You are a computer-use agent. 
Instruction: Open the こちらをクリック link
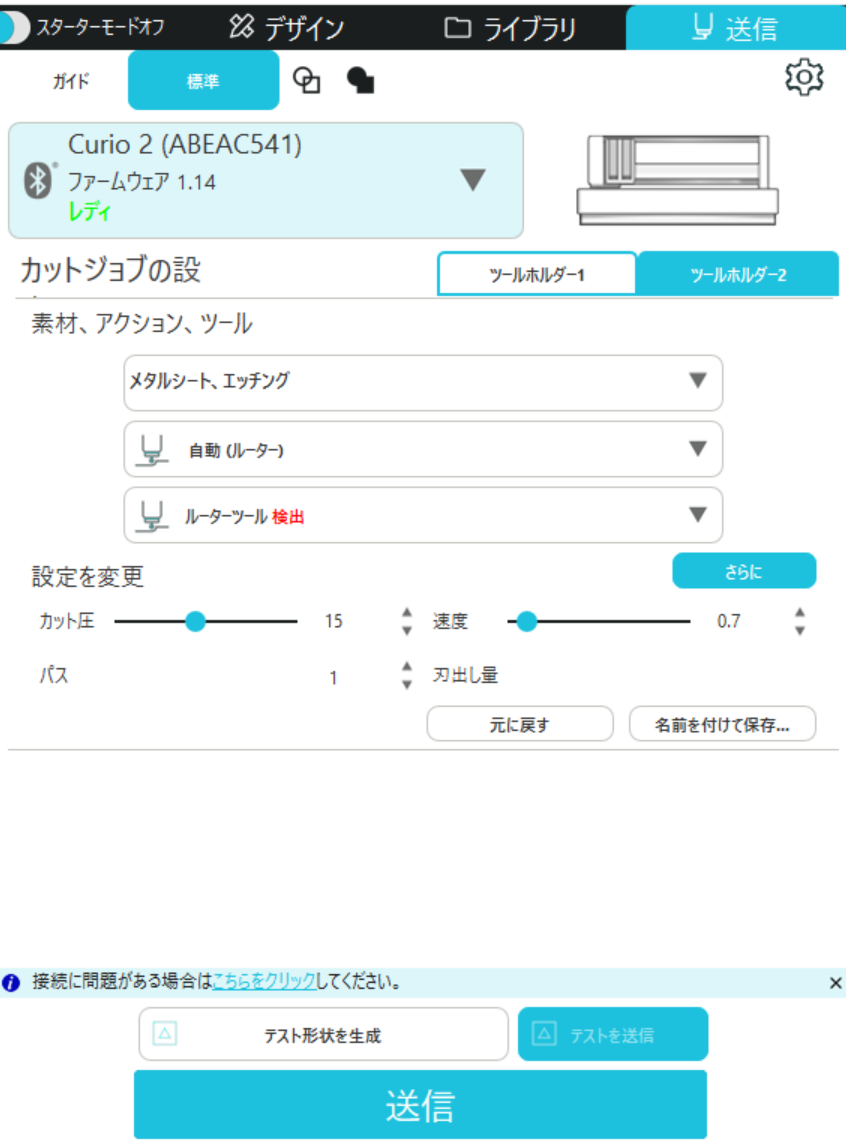[x=264, y=982]
